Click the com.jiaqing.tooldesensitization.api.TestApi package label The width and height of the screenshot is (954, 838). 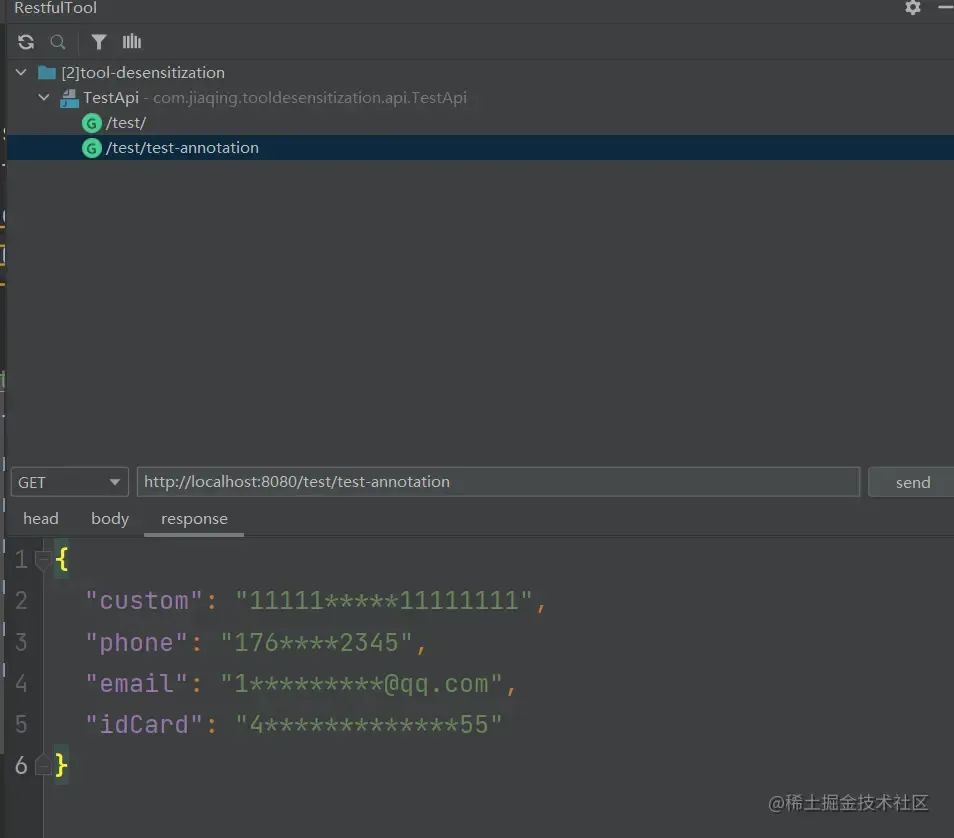(x=310, y=97)
